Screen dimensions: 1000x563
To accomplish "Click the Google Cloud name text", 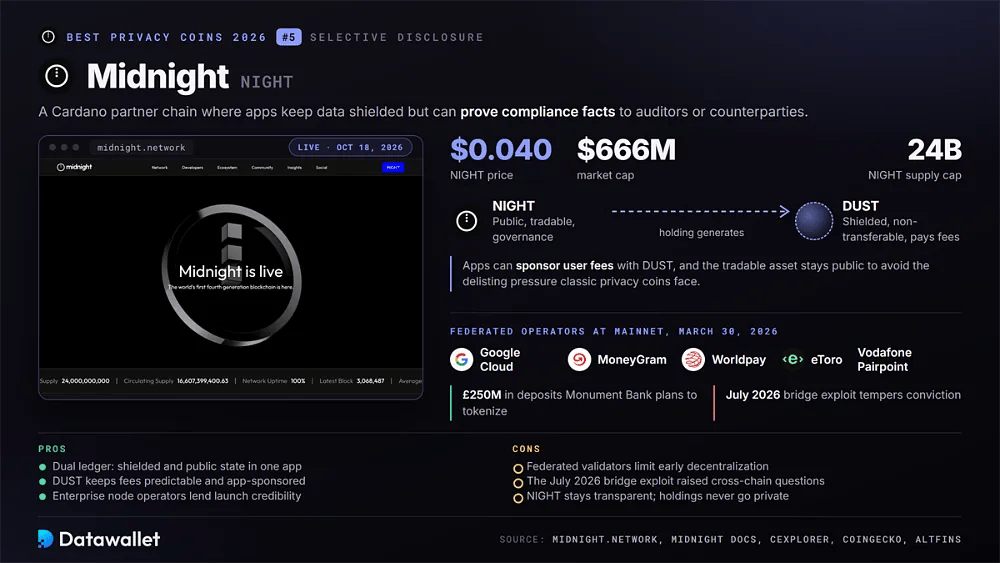I will (x=499, y=360).
